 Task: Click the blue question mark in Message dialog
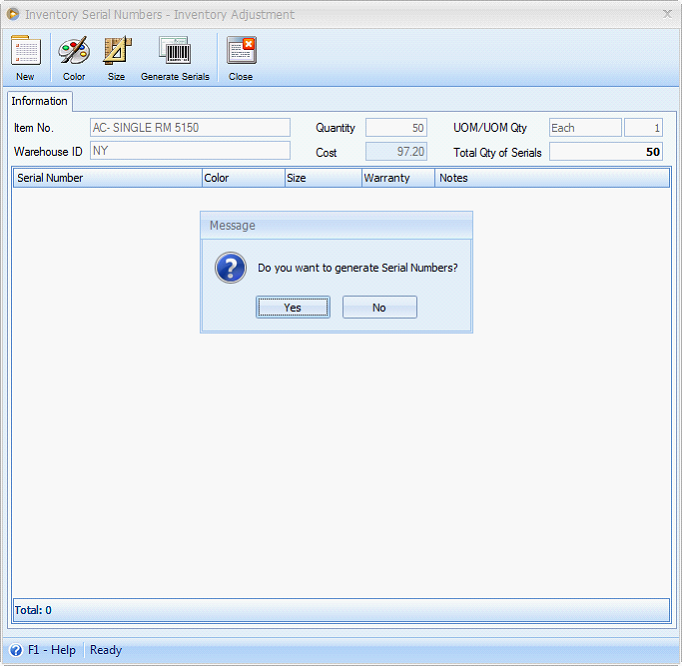click(230, 268)
